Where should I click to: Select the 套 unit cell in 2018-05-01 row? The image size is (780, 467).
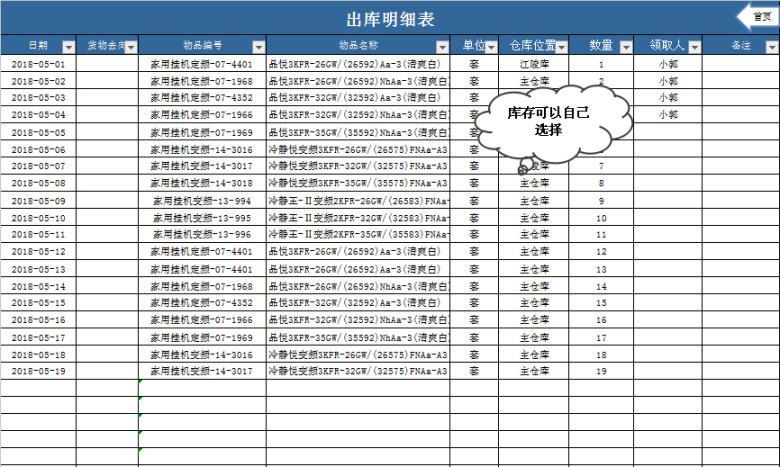[x=474, y=64]
